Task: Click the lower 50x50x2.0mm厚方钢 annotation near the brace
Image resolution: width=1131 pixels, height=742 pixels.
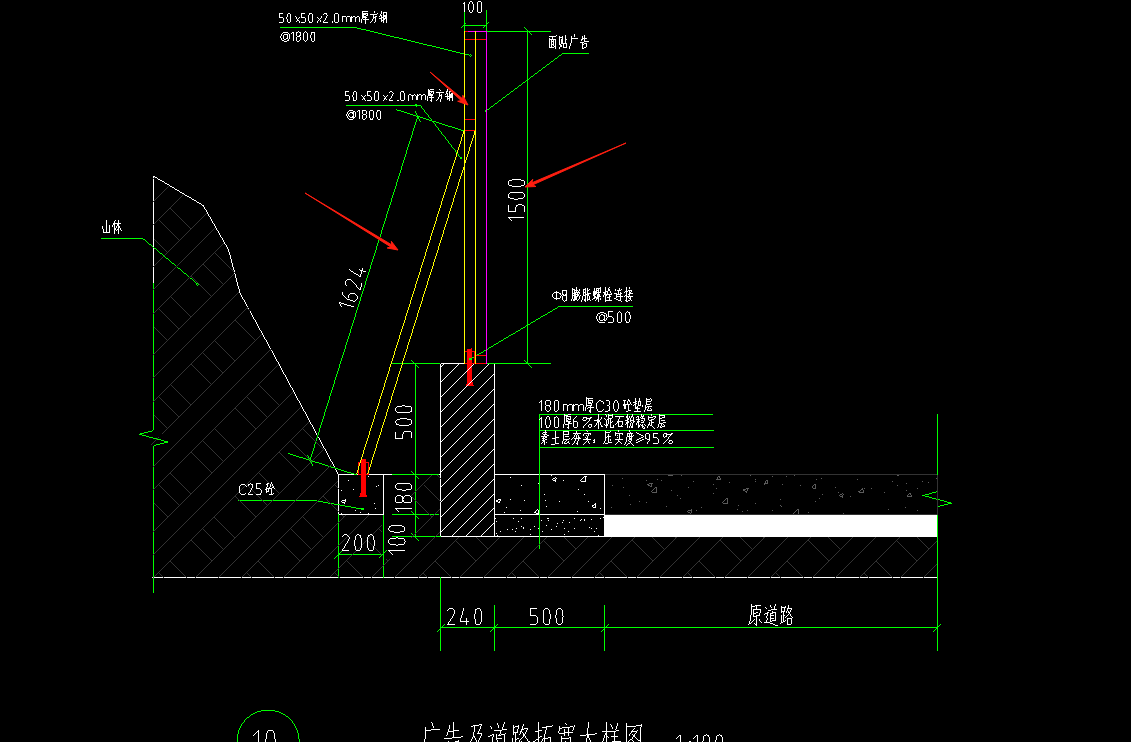Action: pos(399,96)
